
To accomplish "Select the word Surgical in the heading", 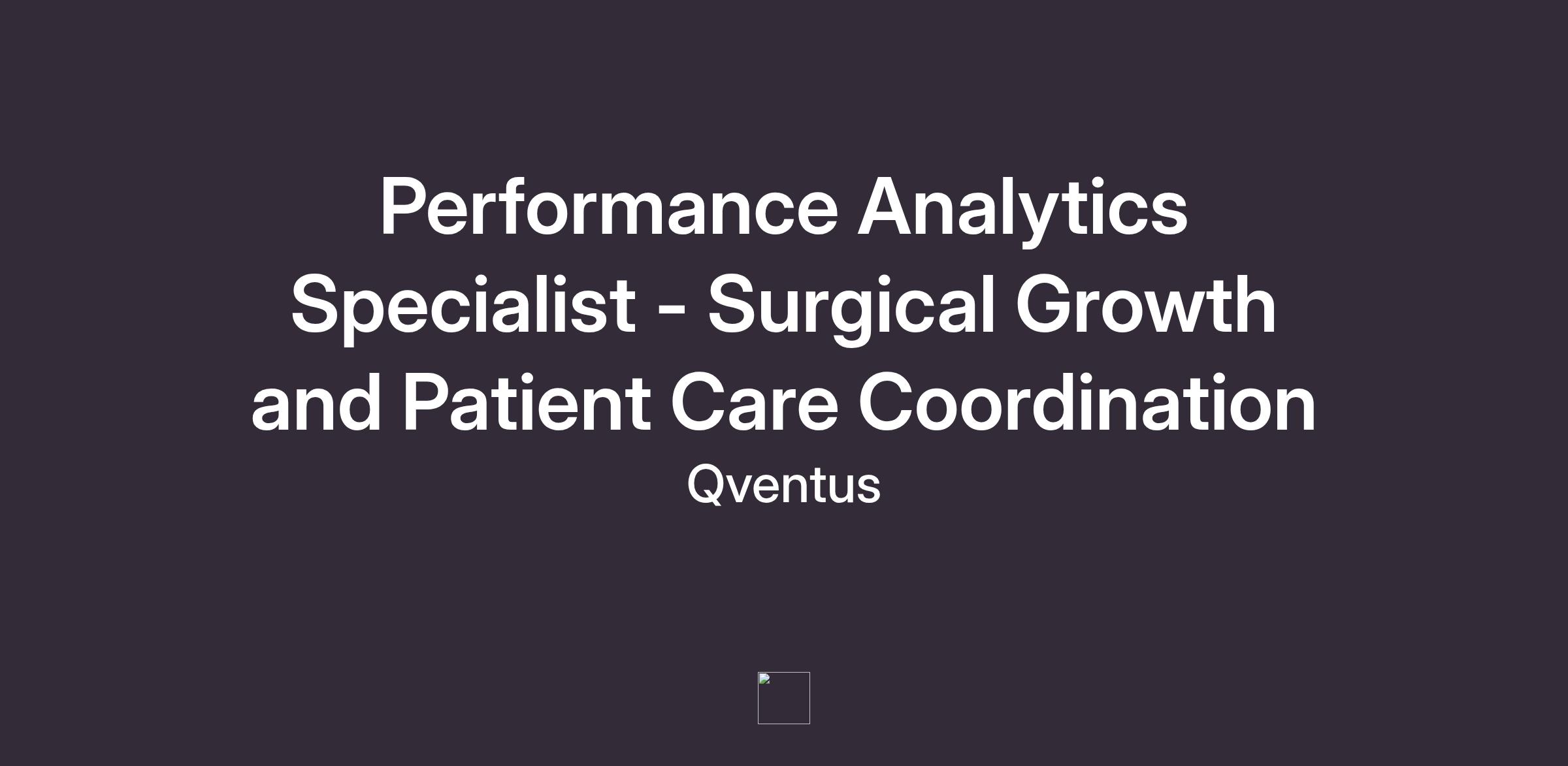I will 851,305.
